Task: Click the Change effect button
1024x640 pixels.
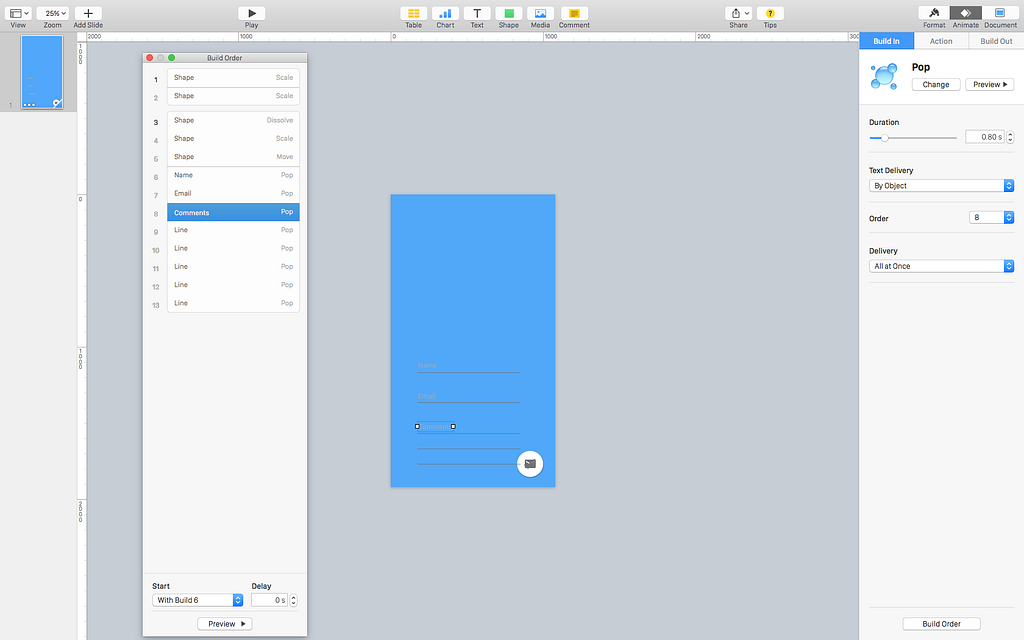Action: 936,84
